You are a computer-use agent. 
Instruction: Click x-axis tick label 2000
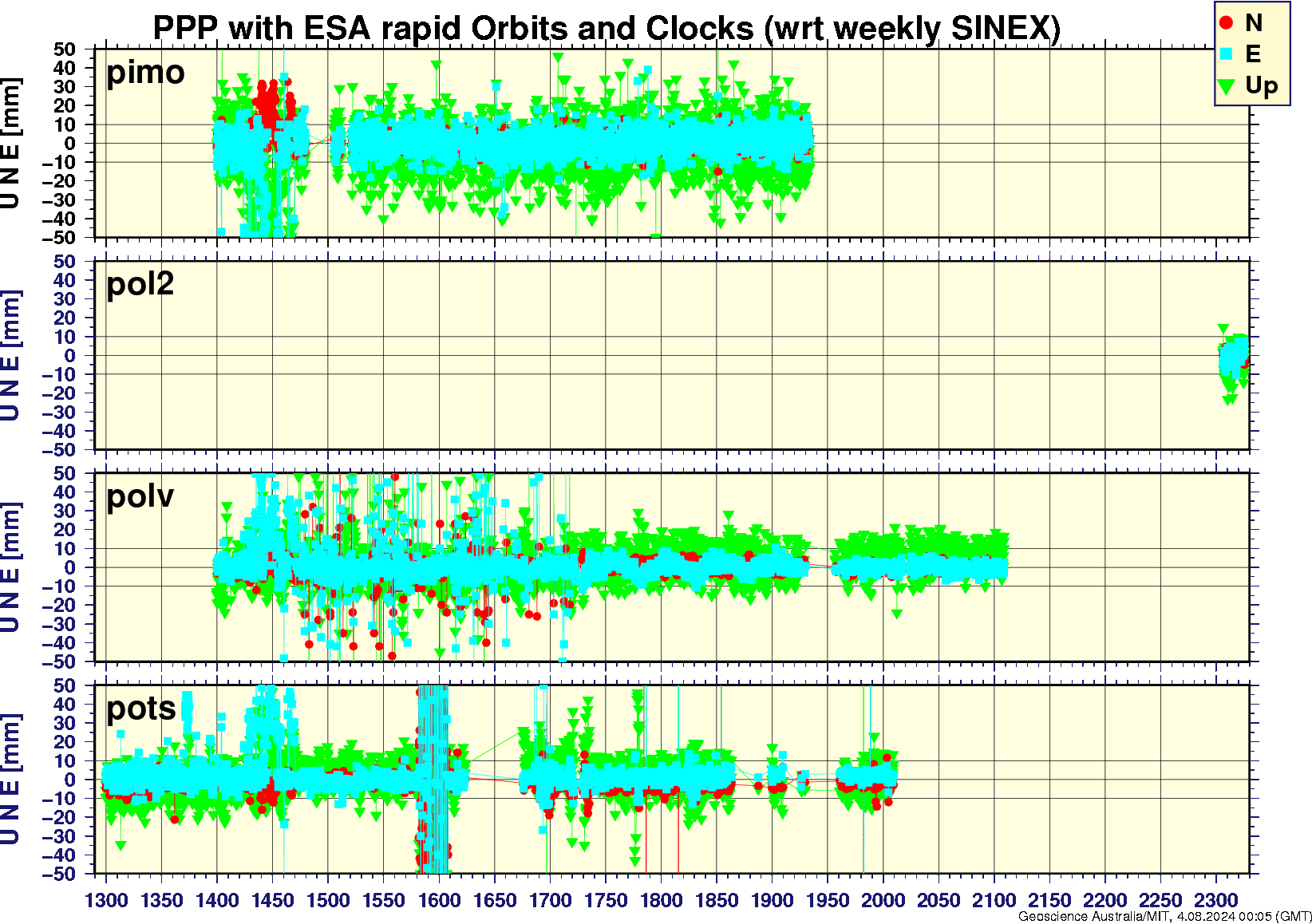tap(883, 900)
